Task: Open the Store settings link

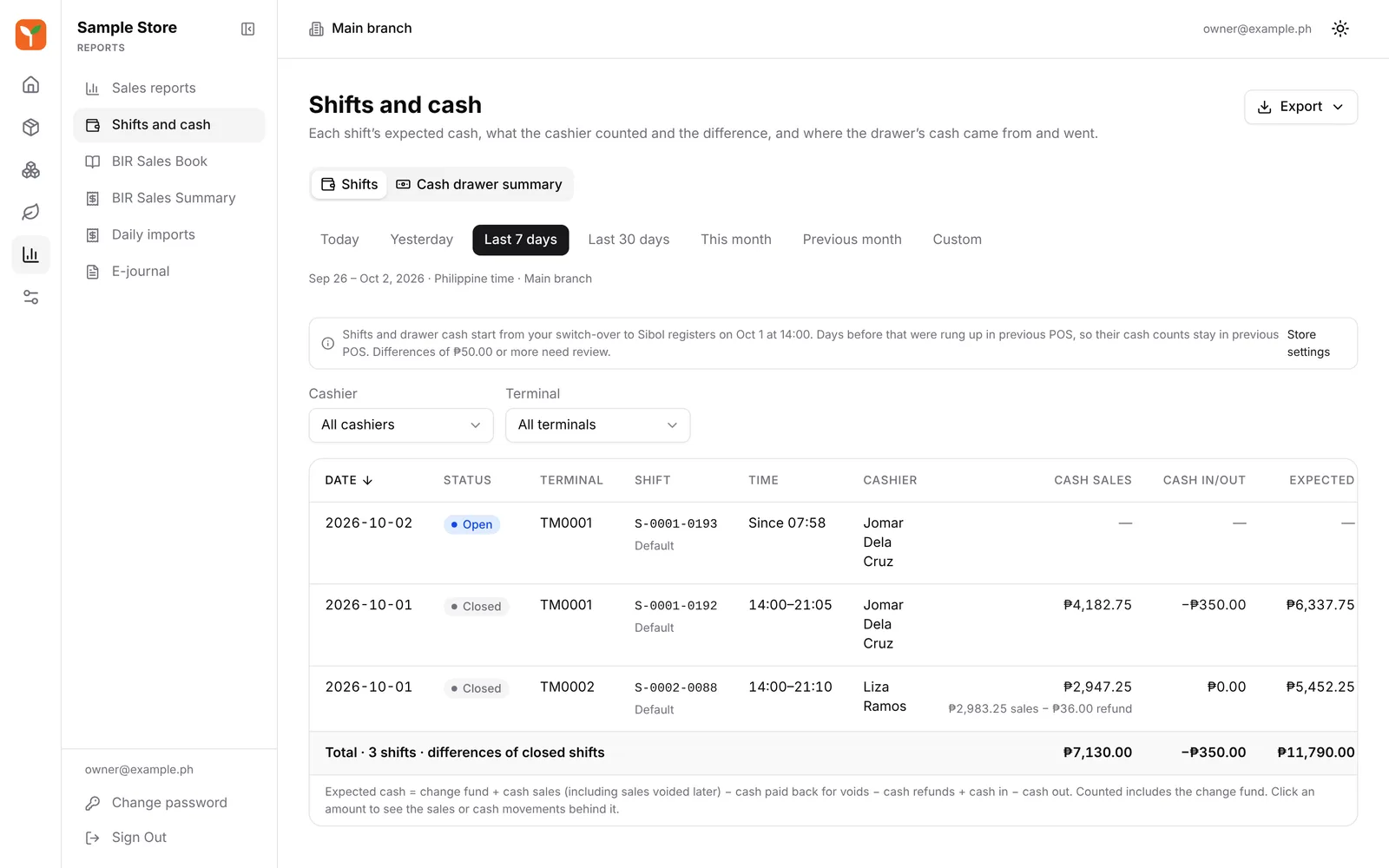Action: coord(1308,344)
